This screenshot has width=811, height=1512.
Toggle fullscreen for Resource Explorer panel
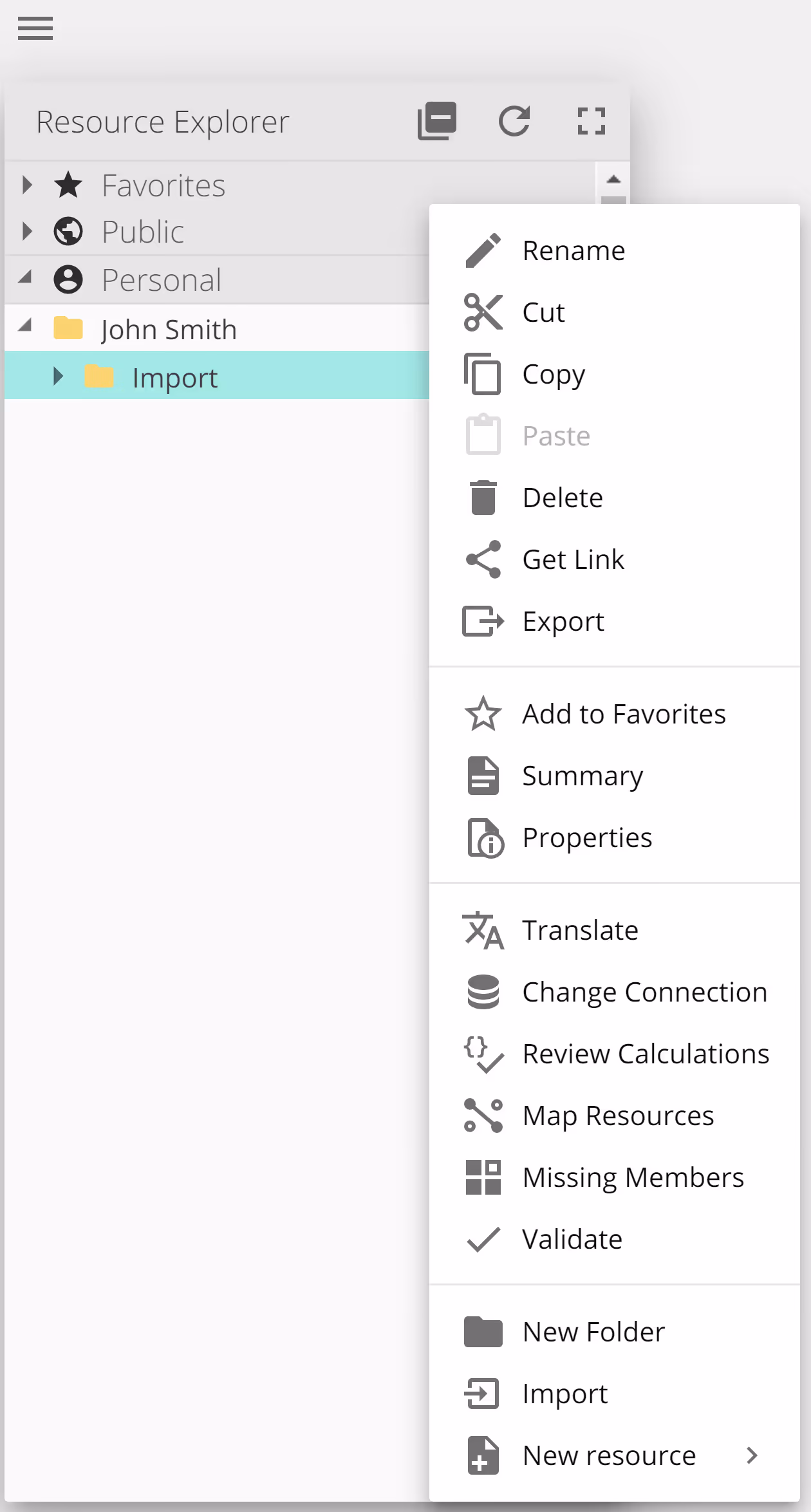coord(591,120)
